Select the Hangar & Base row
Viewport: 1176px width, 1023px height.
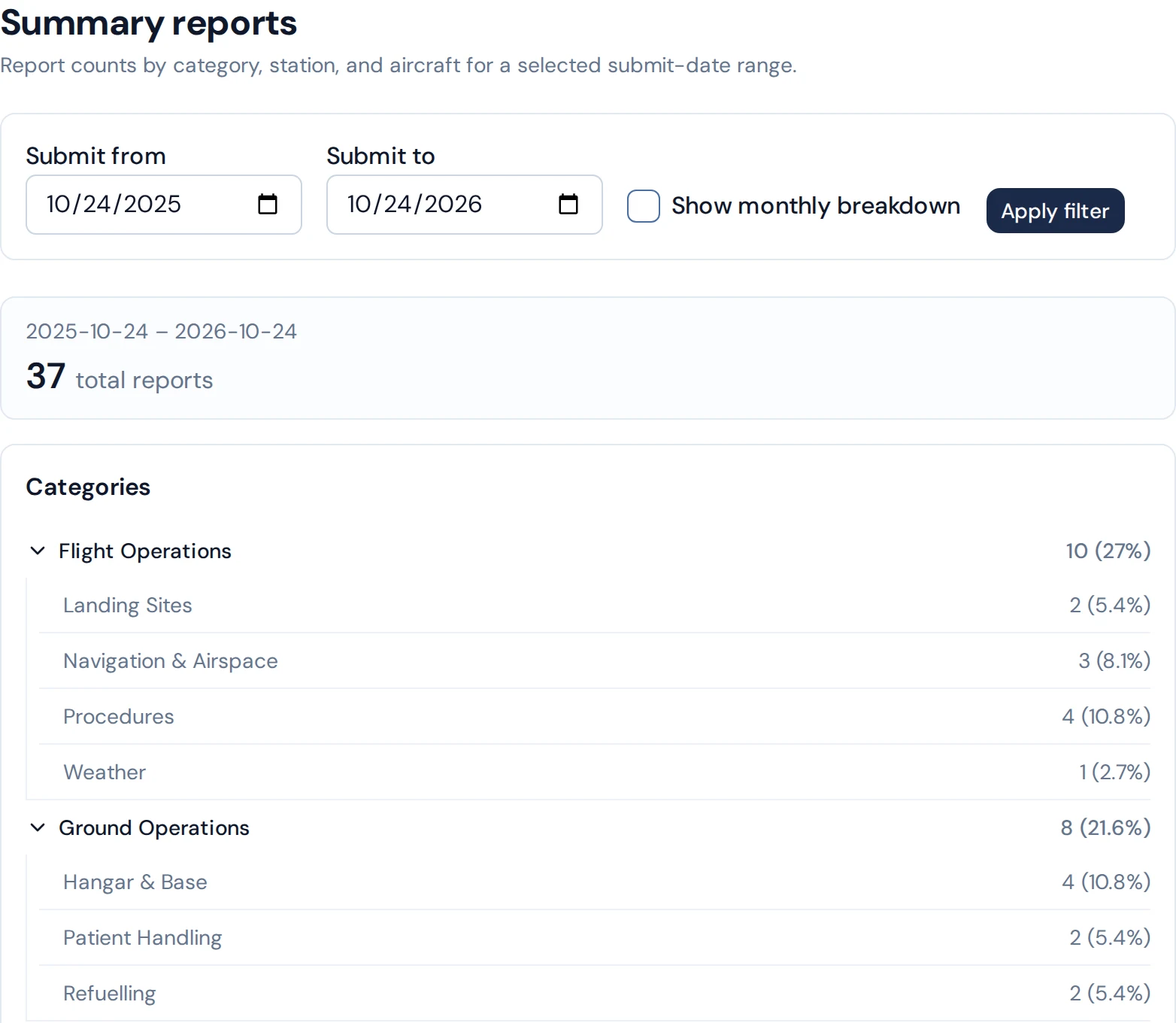coord(595,882)
